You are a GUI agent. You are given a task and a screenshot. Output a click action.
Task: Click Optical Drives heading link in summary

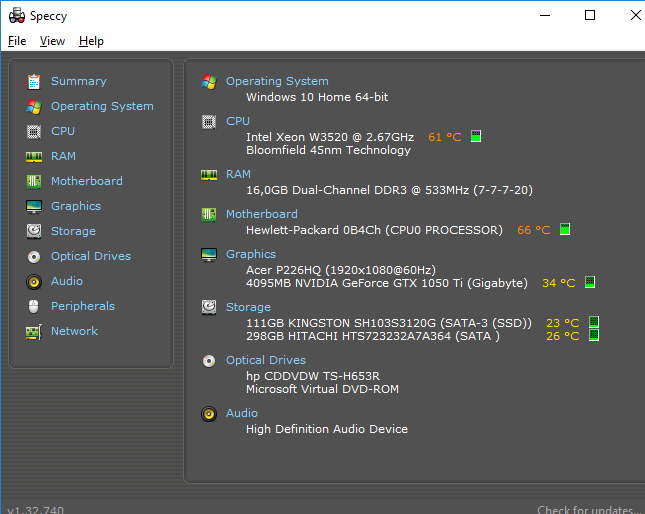tap(266, 360)
